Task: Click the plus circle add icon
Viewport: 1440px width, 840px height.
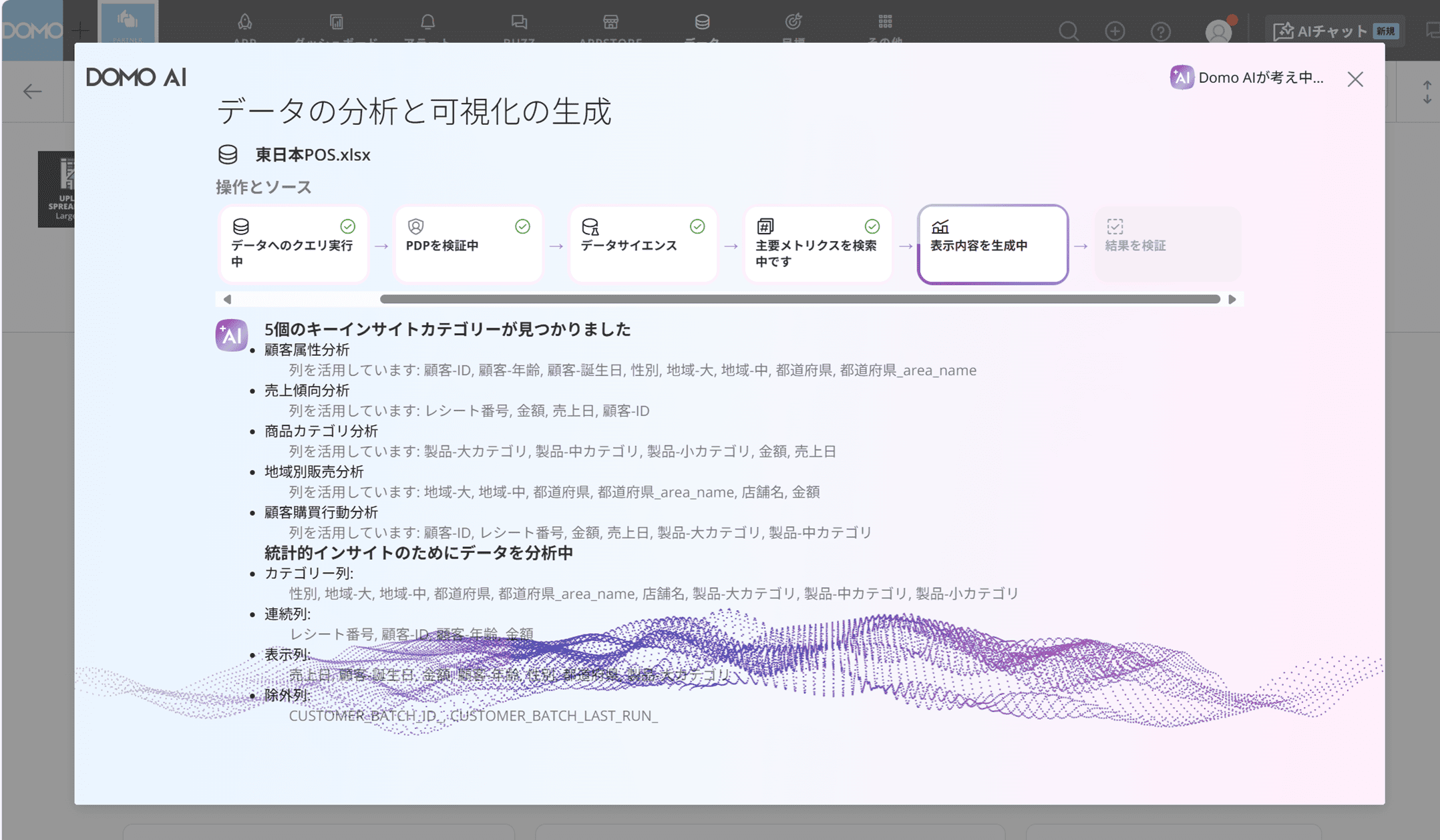Action: [x=1115, y=31]
